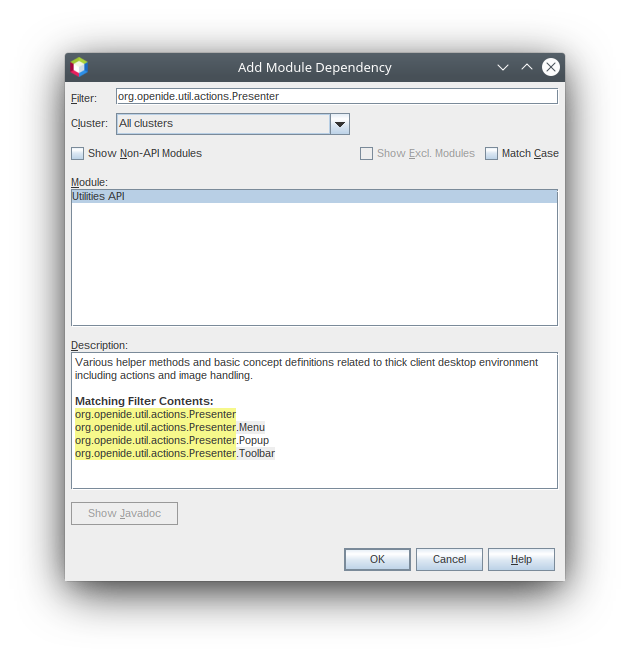Close the dialog with the X icon
The width and height of the screenshot is (630, 658).
tap(551, 67)
